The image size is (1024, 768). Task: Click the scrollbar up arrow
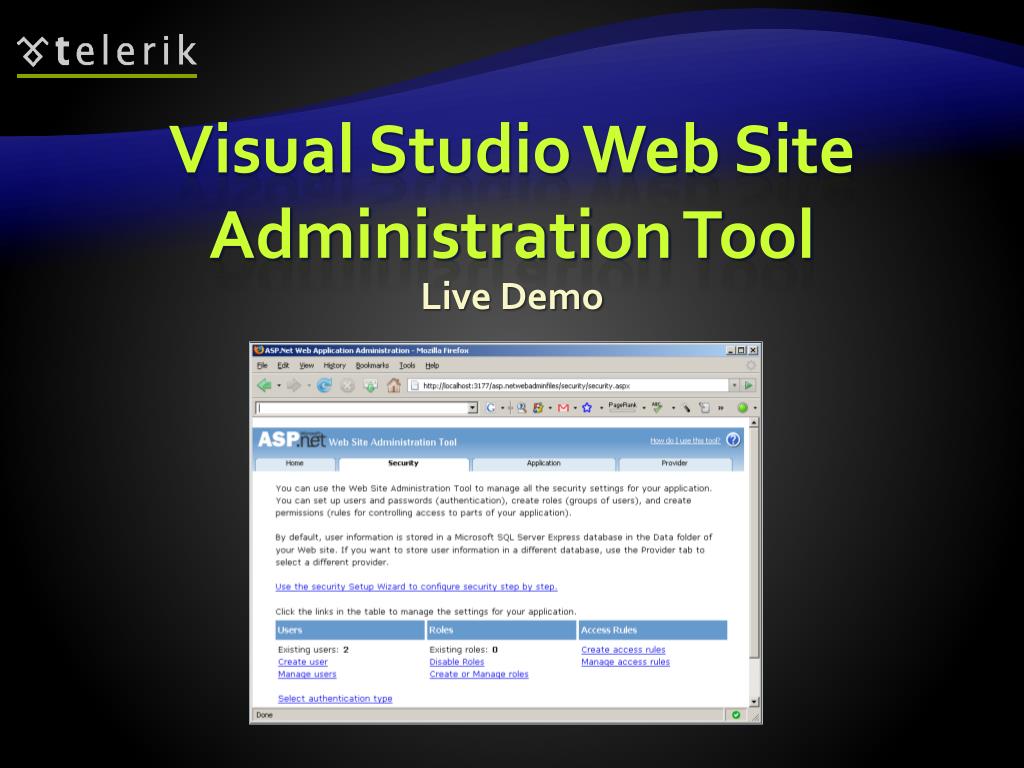pyautogui.click(x=754, y=423)
